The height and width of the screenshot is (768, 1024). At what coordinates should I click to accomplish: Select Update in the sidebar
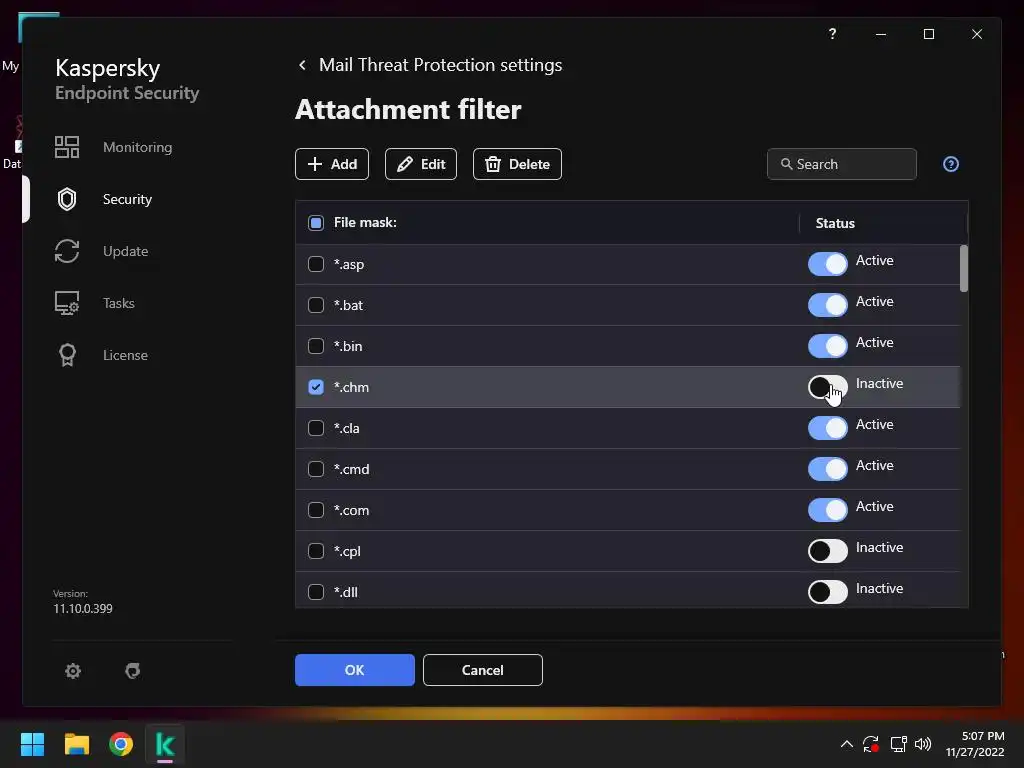coord(125,251)
